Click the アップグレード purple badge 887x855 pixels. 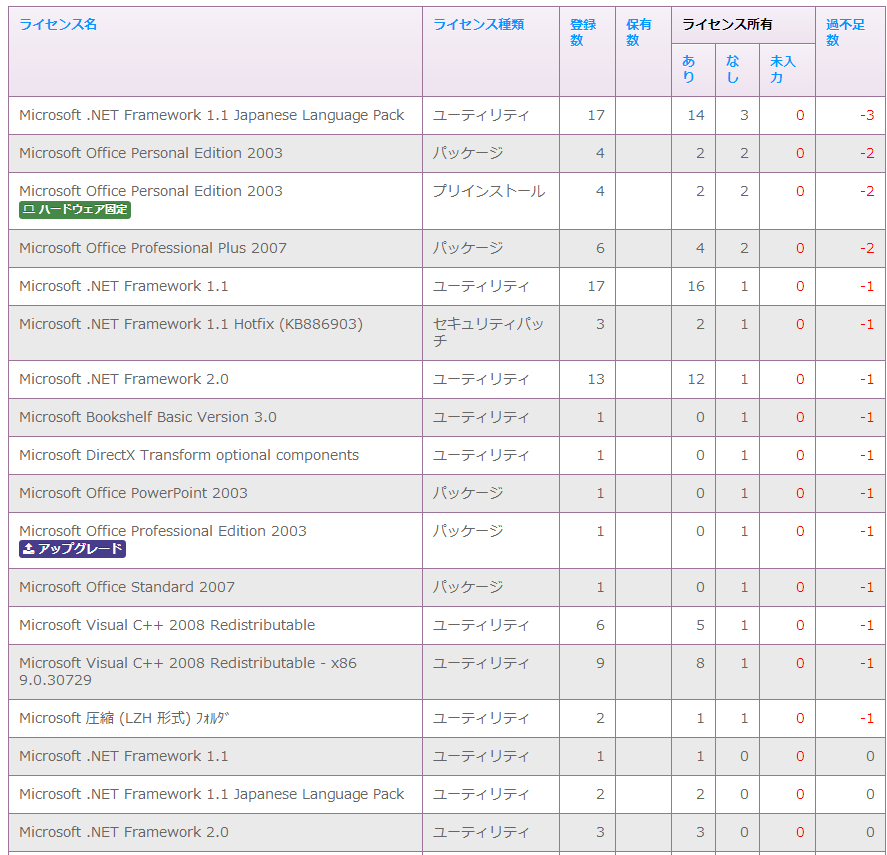[x=72, y=549]
